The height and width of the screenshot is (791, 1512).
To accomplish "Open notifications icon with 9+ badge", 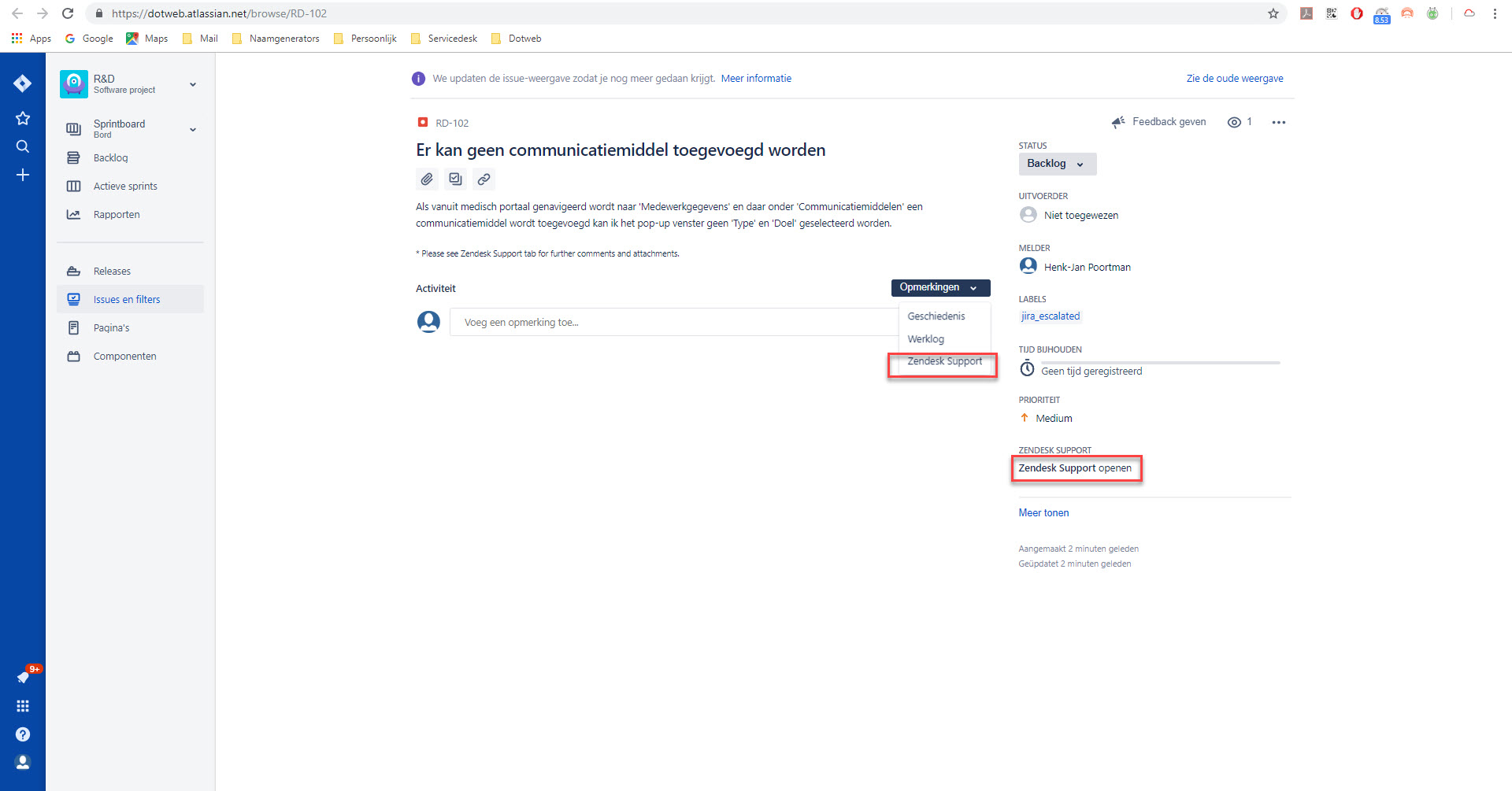I will tap(24, 676).
